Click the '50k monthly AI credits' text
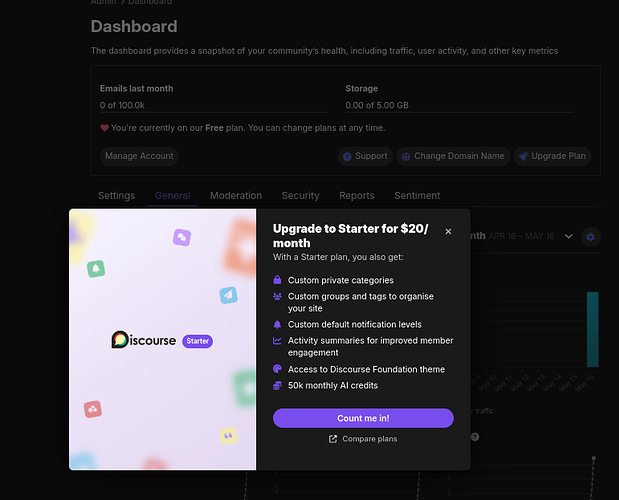This screenshot has height=500, width=619. [x=333, y=386]
